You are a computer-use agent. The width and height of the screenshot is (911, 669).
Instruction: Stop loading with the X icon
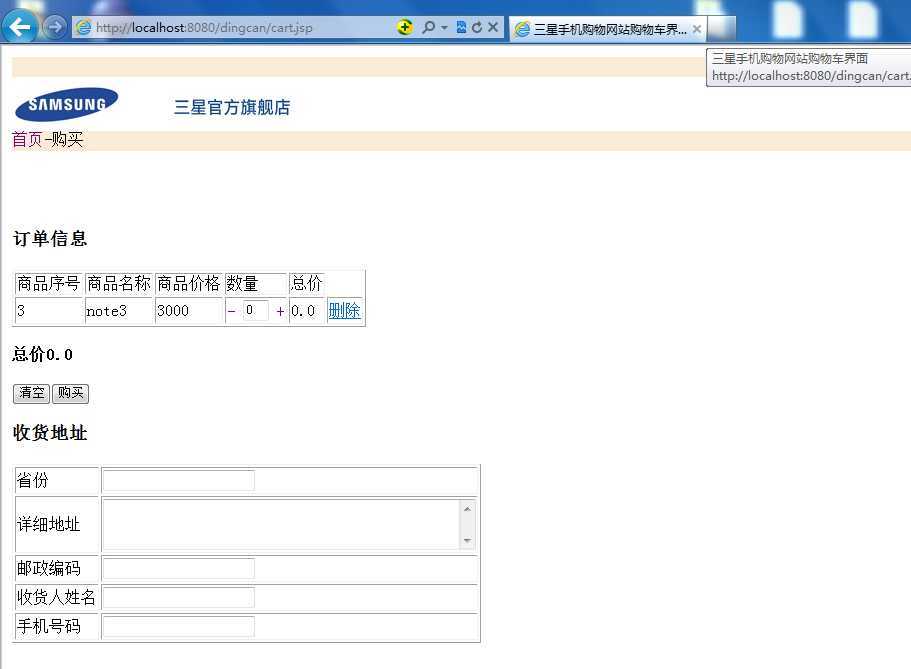493,27
